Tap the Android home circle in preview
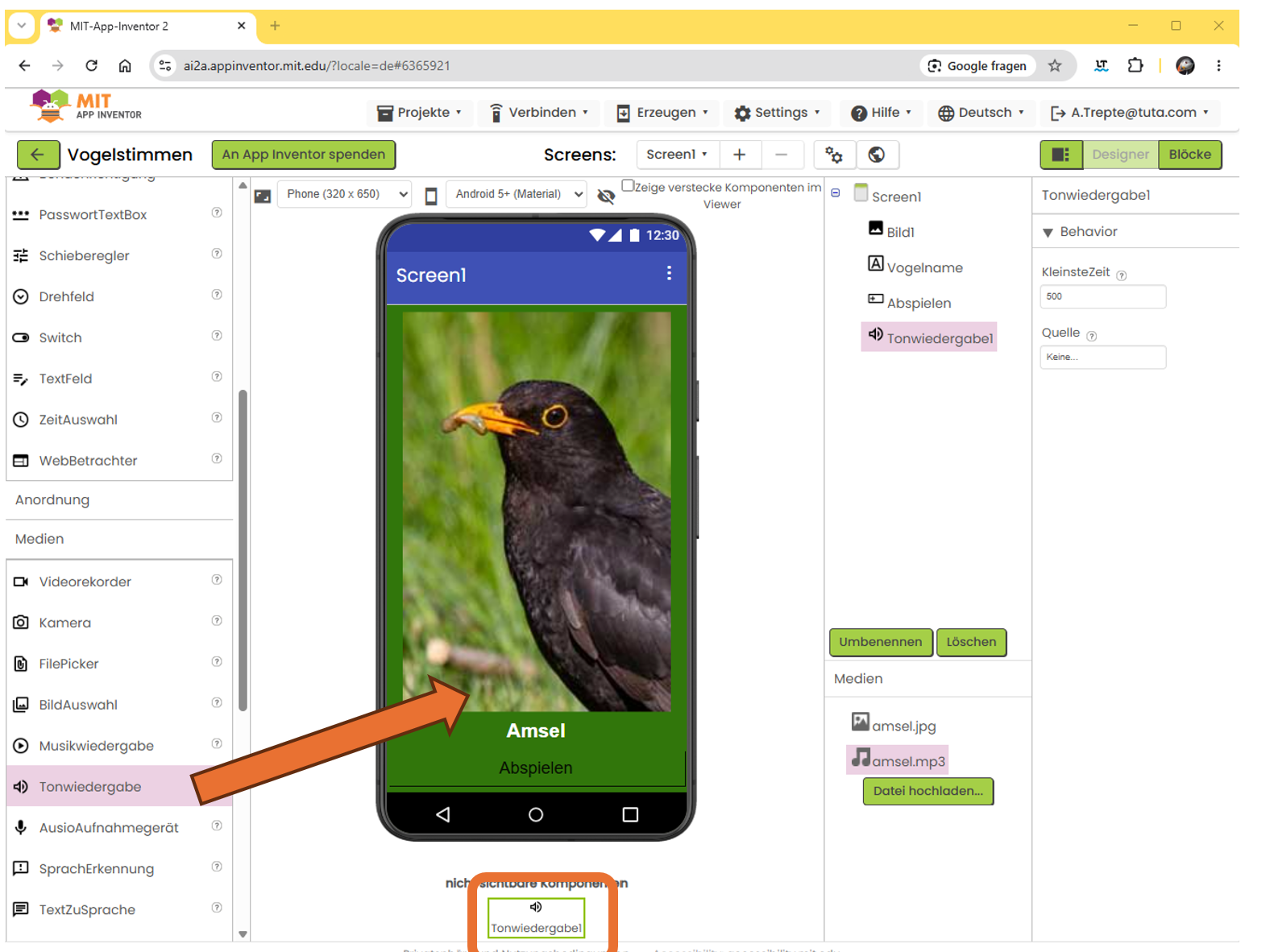This screenshot has width=1270, height=952. click(x=536, y=814)
